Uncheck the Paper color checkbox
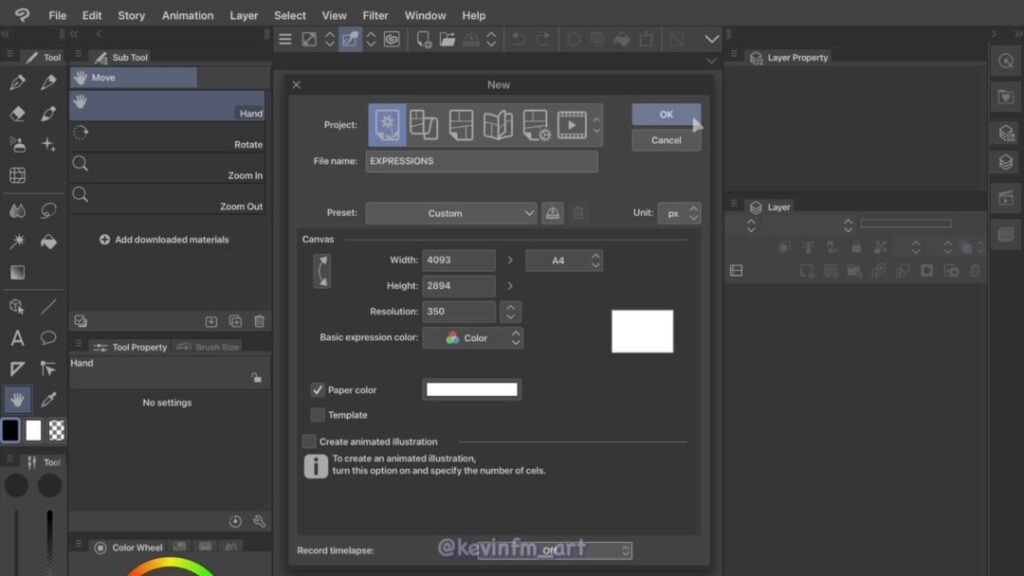The height and width of the screenshot is (576, 1024). coord(318,390)
